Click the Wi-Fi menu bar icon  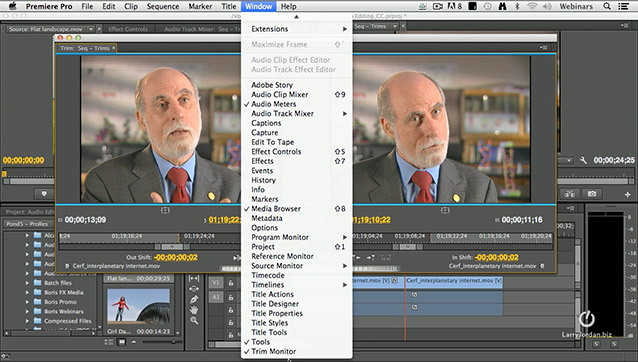point(532,6)
